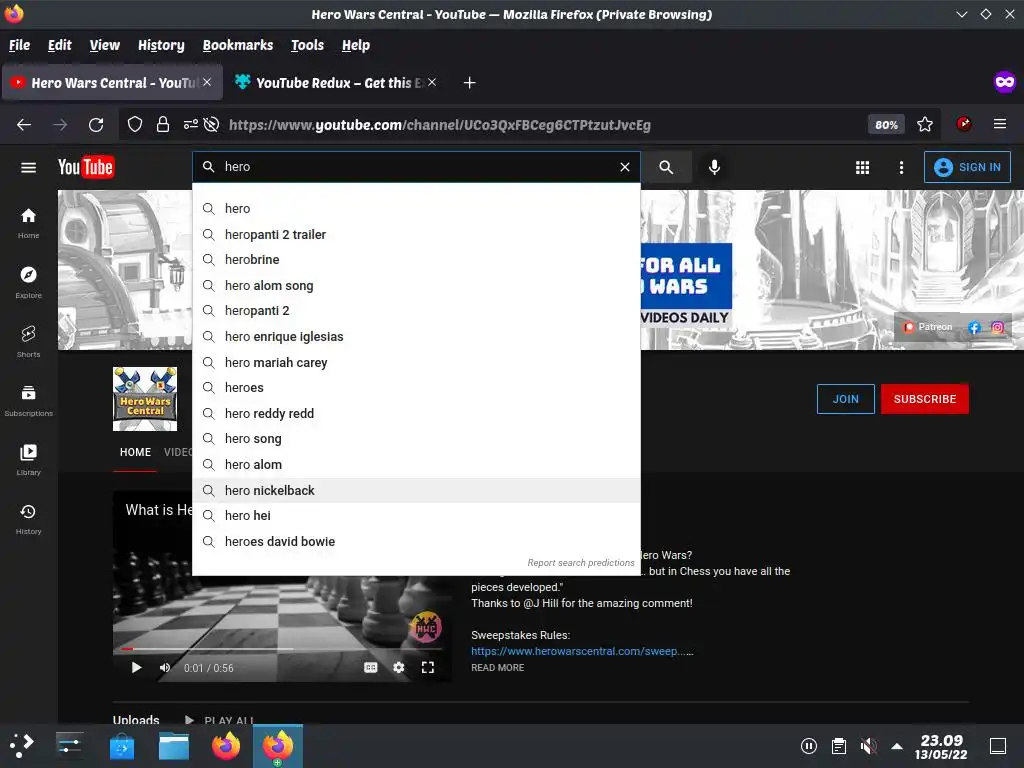1024x768 pixels.
Task: Open the Firefox application menu
Action: pyautogui.click(x=1000, y=124)
